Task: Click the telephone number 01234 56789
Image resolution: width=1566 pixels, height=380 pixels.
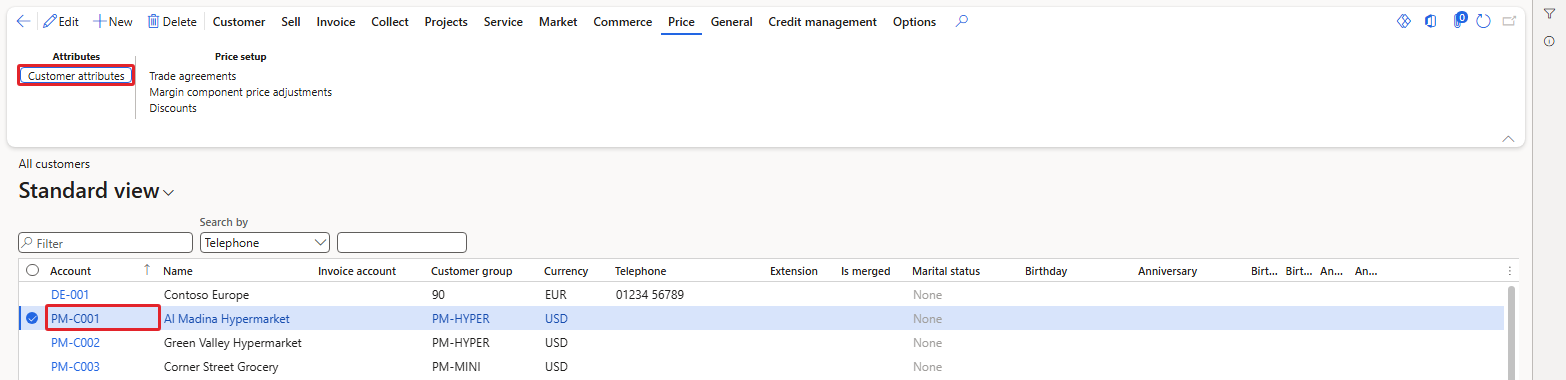Action: (650, 295)
